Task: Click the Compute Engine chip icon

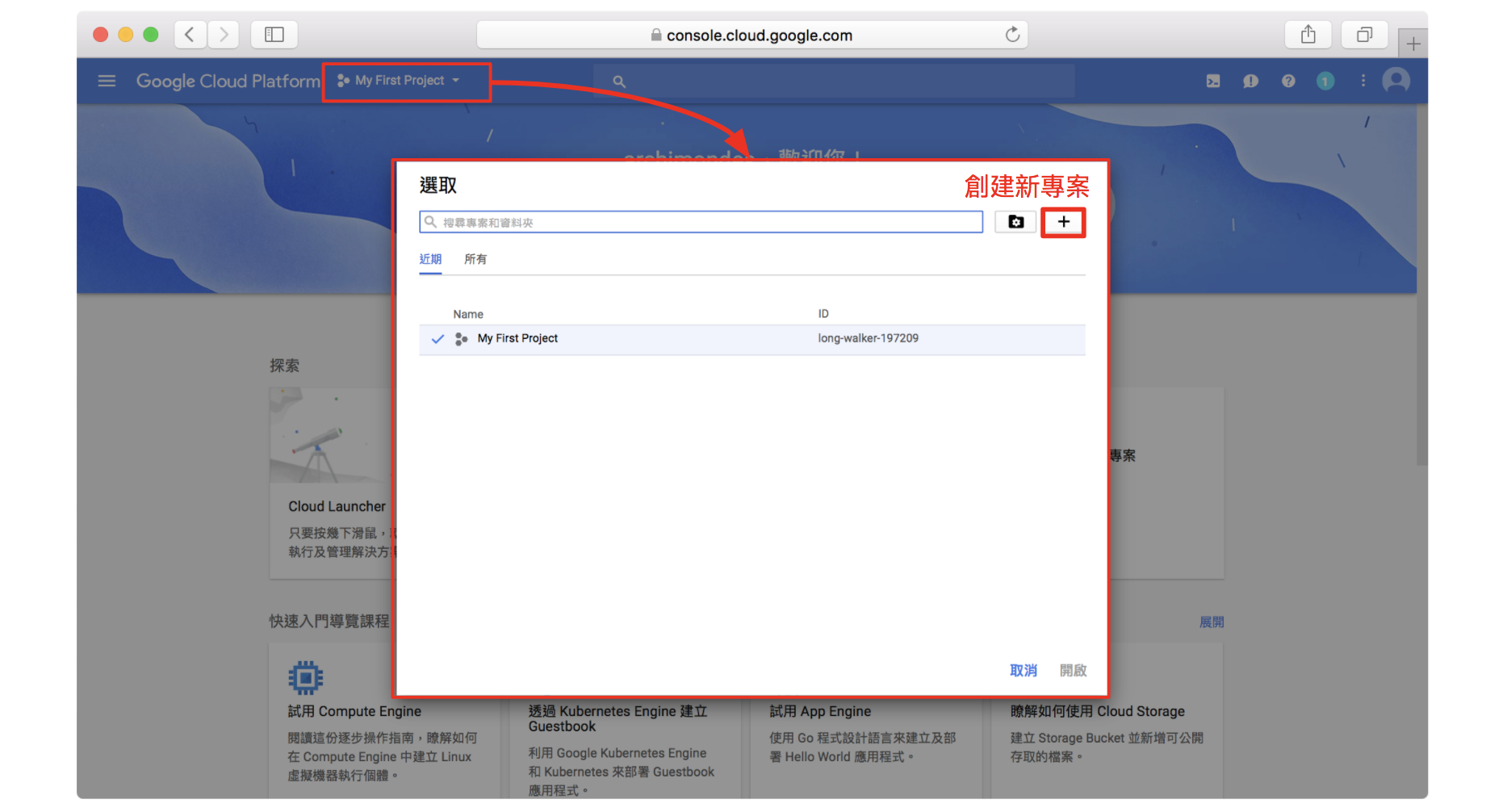Action: (305, 678)
